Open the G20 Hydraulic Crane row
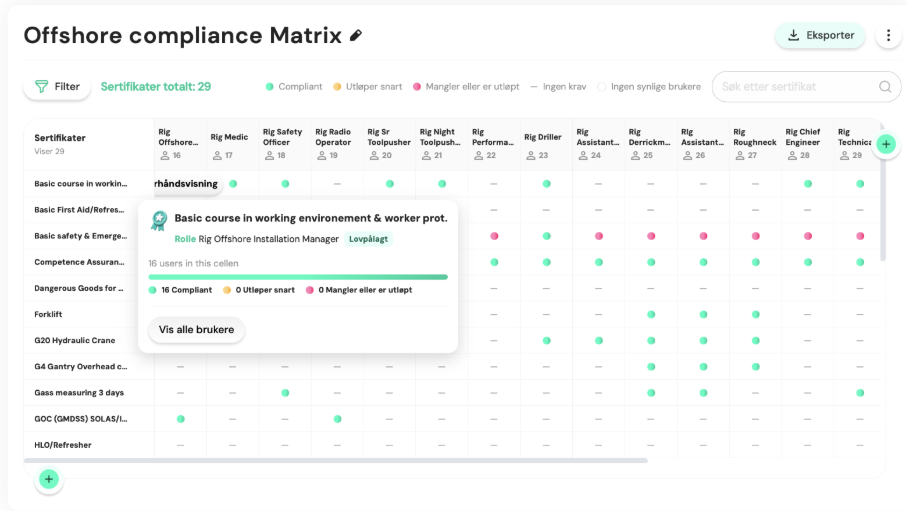 [x=75, y=340]
